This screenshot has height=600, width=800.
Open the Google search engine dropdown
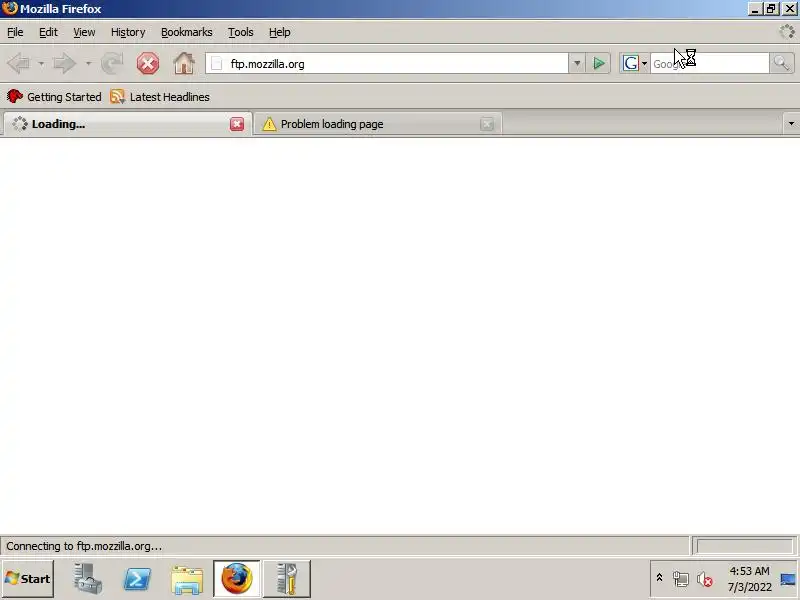click(x=644, y=64)
